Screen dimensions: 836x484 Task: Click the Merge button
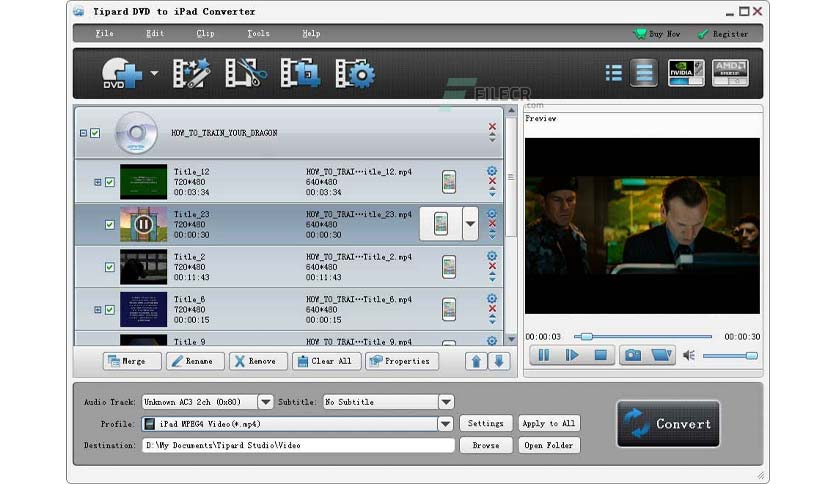[x=132, y=361]
